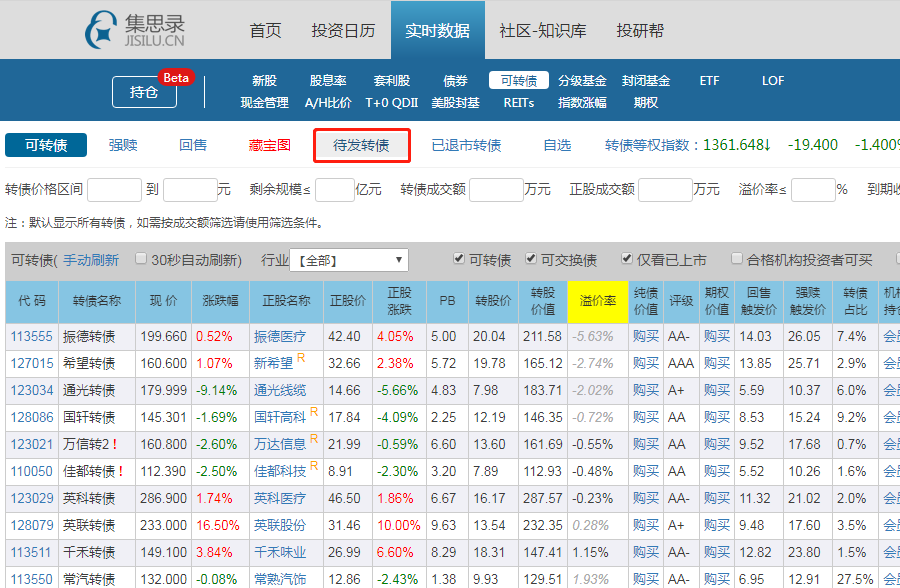The image size is (900, 588).
Task: Open the 投资日历 page
Action: (341, 30)
